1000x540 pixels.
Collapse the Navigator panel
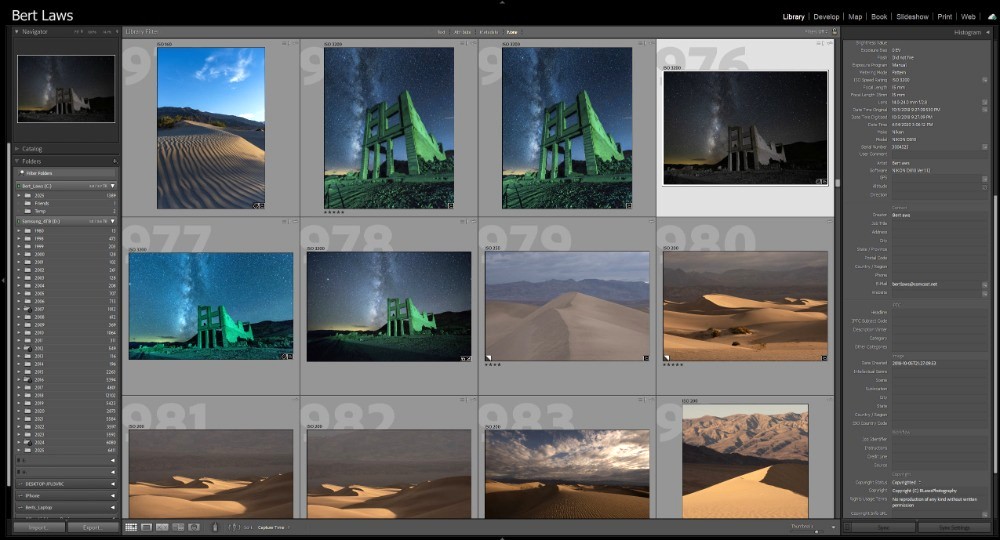point(17,32)
